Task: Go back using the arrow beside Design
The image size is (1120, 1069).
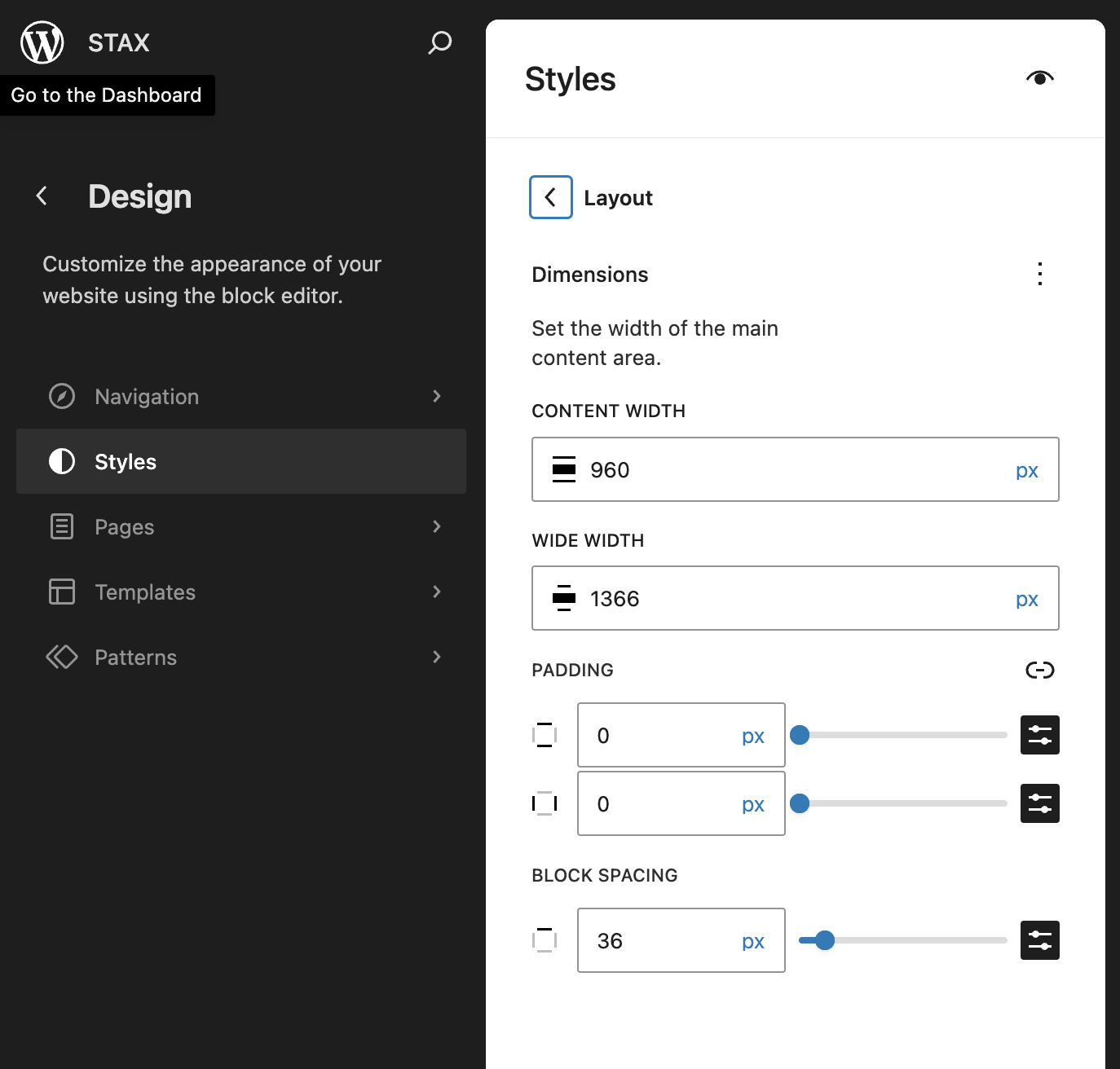Action: (x=42, y=196)
